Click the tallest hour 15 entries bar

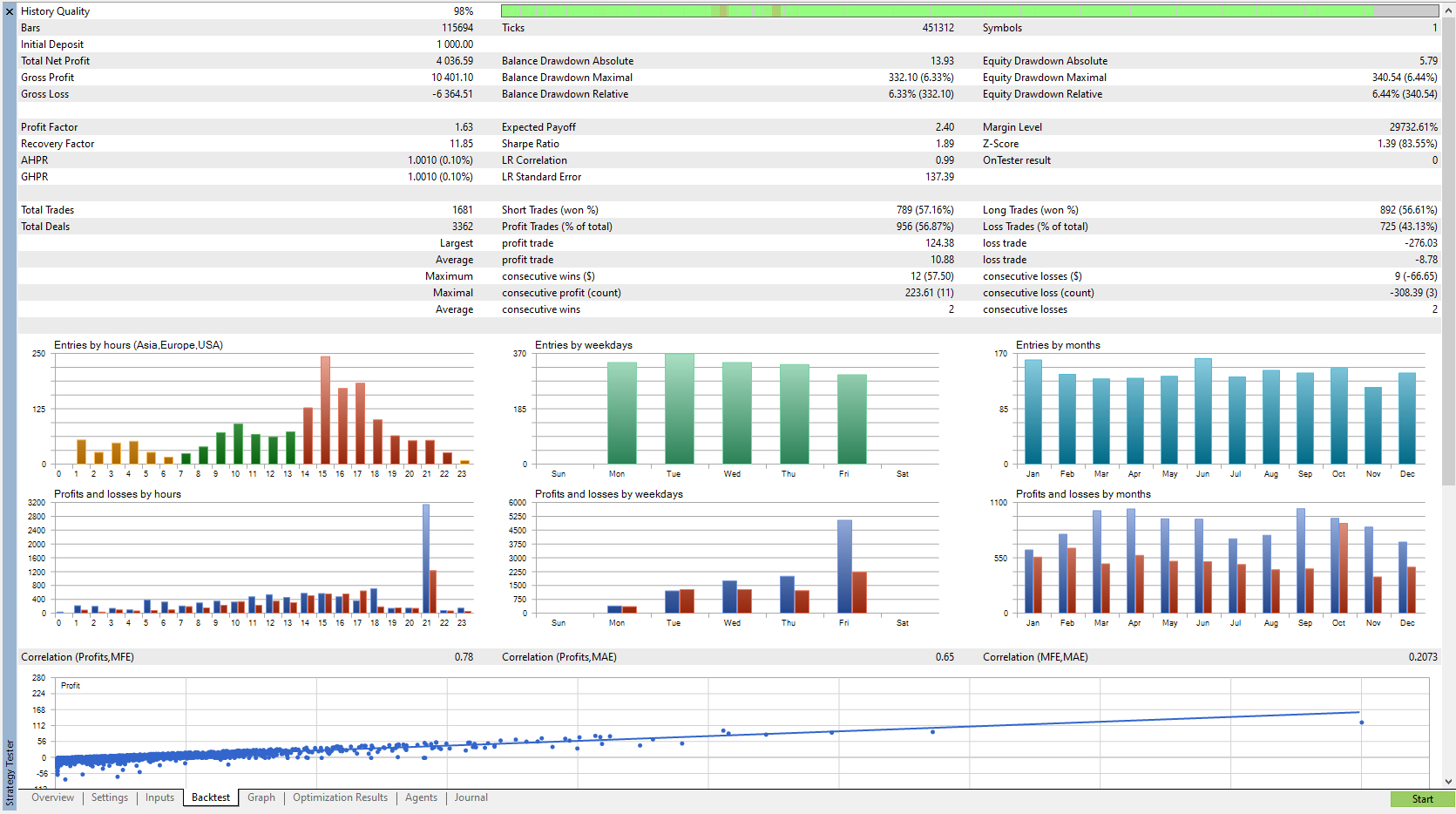coord(325,410)
